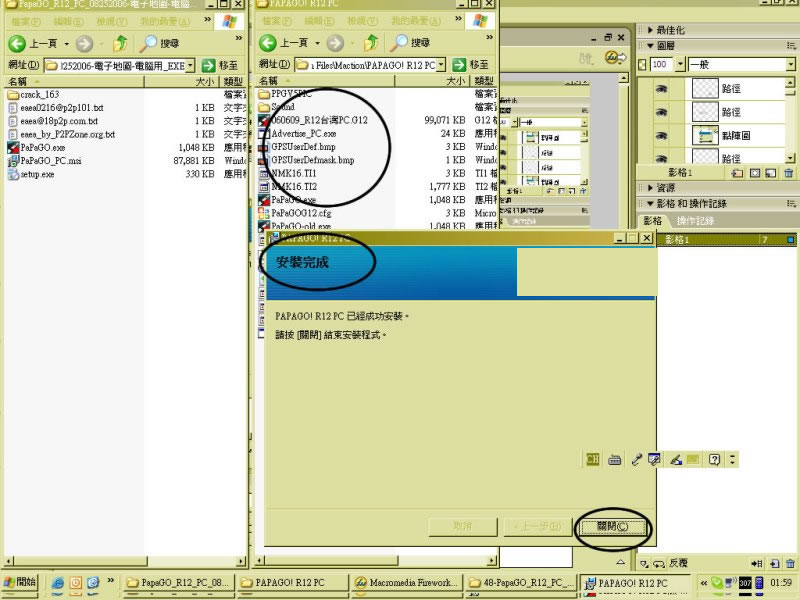
Task: Toggle eye visibility of the lowest, partly visible 路徑 layer
Action: [x=662, y=159]
